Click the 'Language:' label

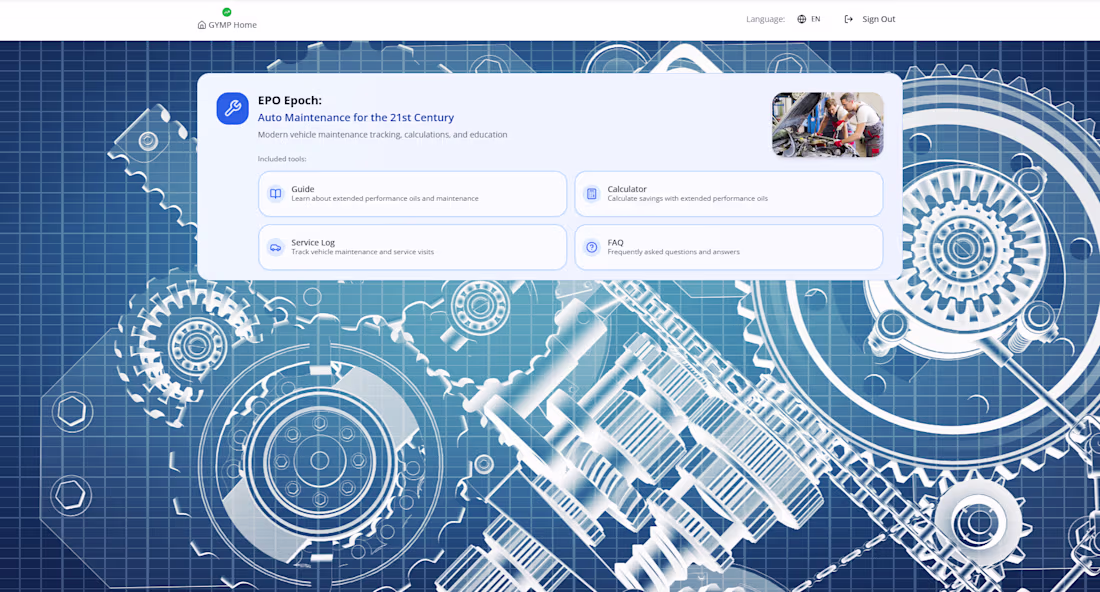coord(765,19)
